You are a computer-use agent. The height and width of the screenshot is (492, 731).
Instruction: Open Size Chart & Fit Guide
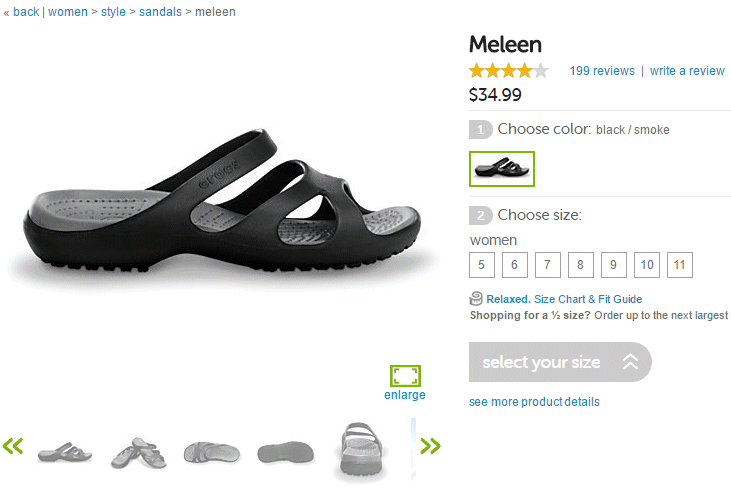[x=588, y=299]
